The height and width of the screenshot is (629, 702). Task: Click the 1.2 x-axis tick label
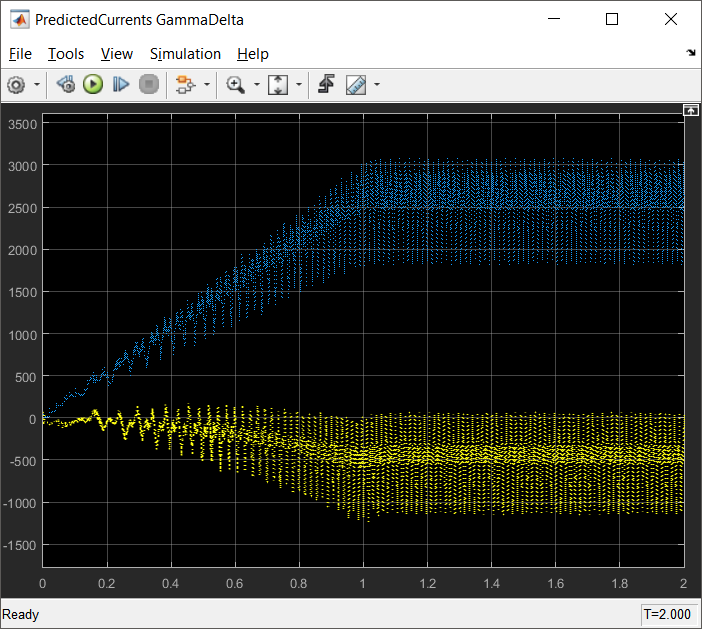pos(428,584)
